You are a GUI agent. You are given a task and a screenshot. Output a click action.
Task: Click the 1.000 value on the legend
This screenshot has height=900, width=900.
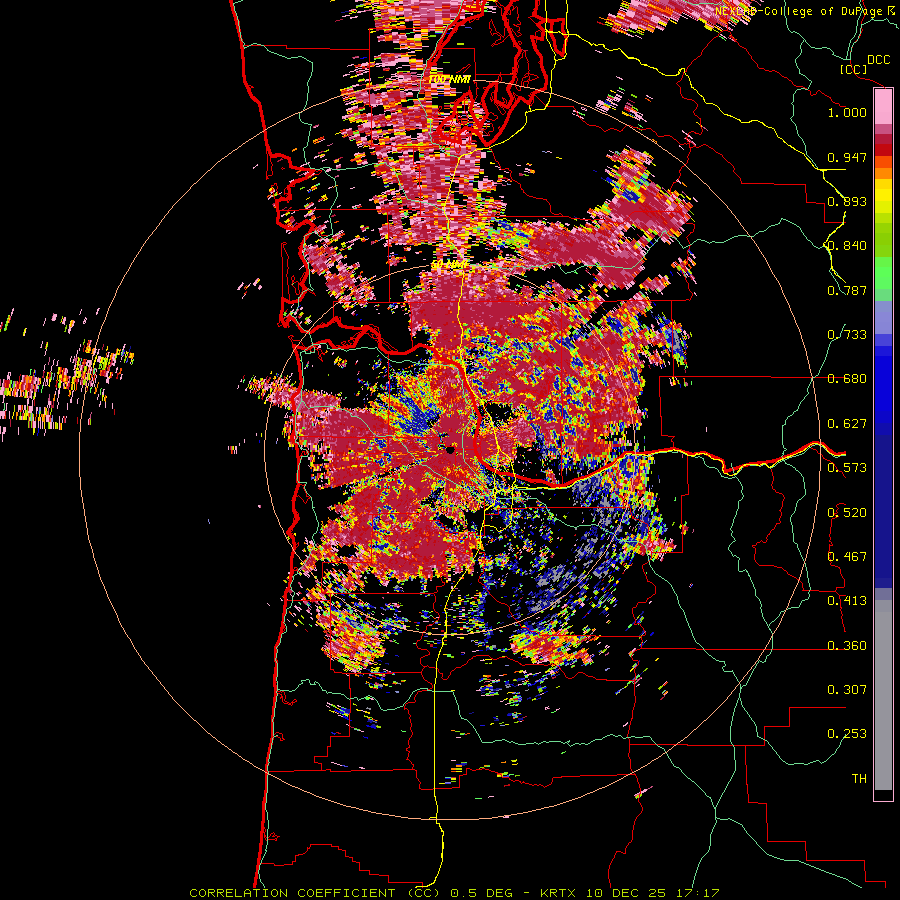click(x=847, y=112)
